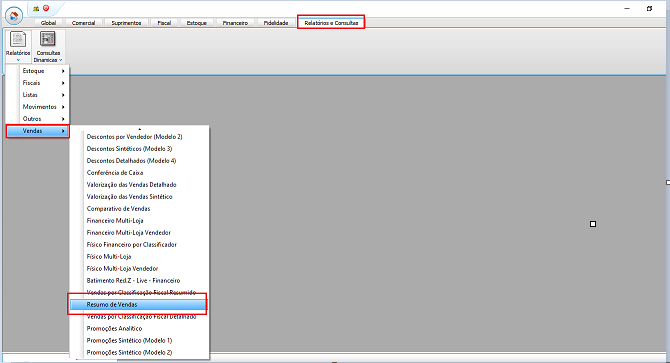The height and width of the screenshot is (363, 670).
Task: Expand the Fiscais reports submenu
Action: pos(38,83)
